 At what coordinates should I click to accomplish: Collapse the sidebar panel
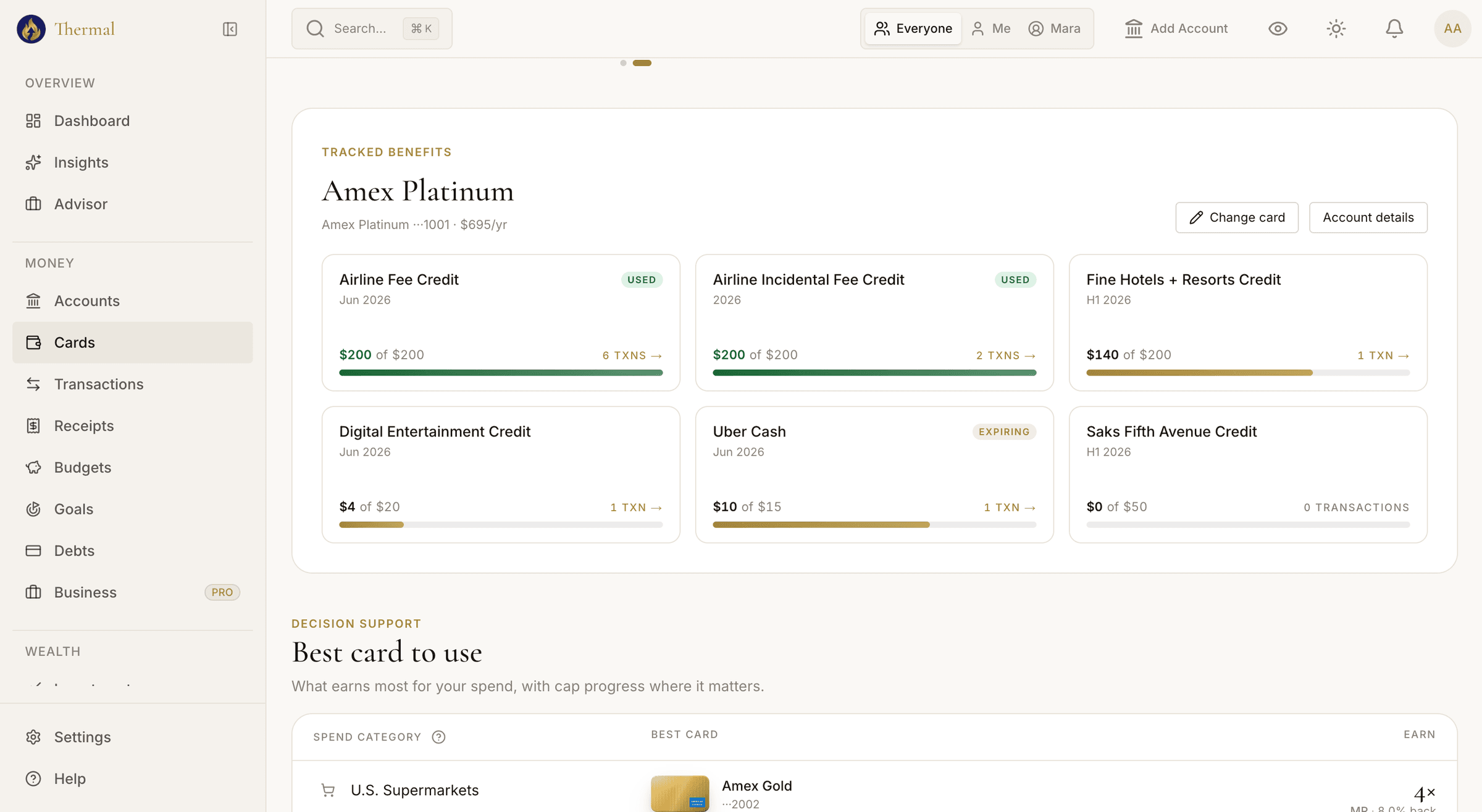coord(230,29)
